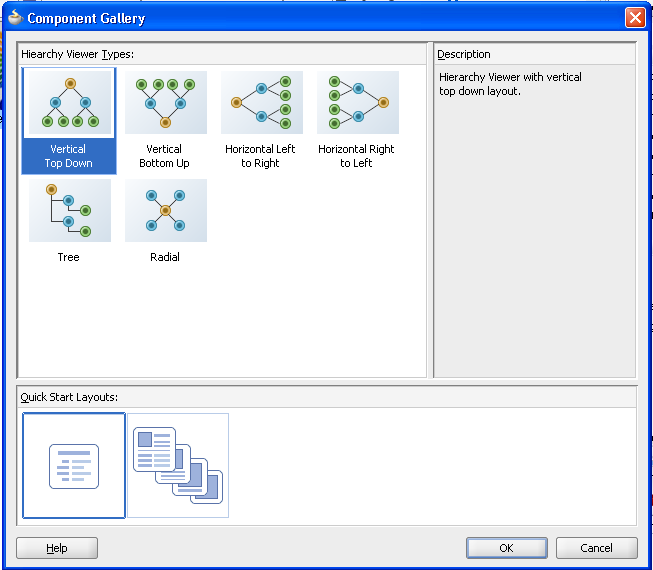This screenshot has height=570, width=653.
Task: Click the Component Gallery title bar icon
Action: pos(15,18)
